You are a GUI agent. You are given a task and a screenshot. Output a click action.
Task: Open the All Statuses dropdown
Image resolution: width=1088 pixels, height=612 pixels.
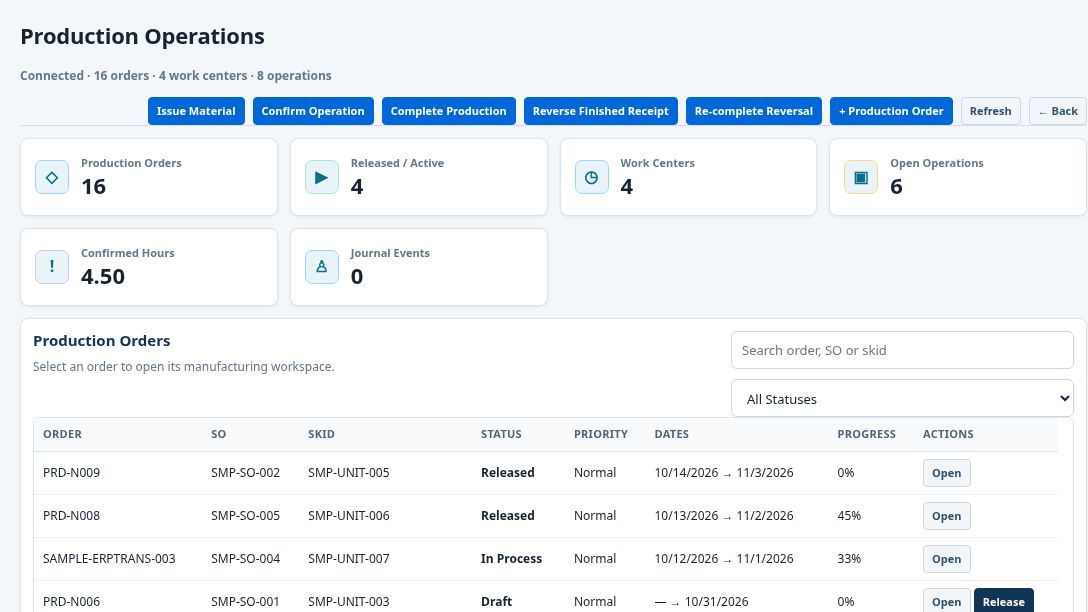[902, 398]
